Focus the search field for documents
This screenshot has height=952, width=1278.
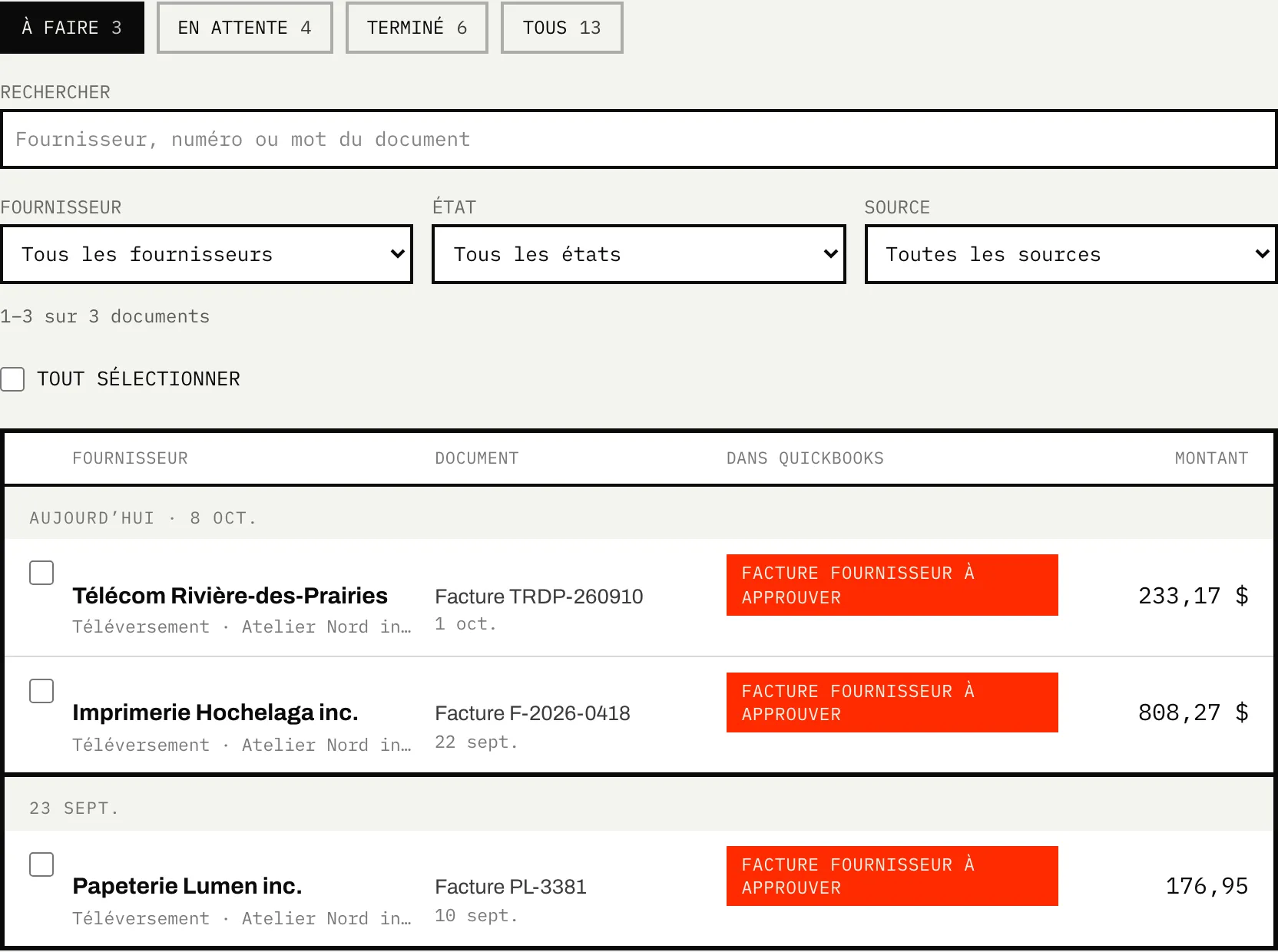(x=639, y=139)
